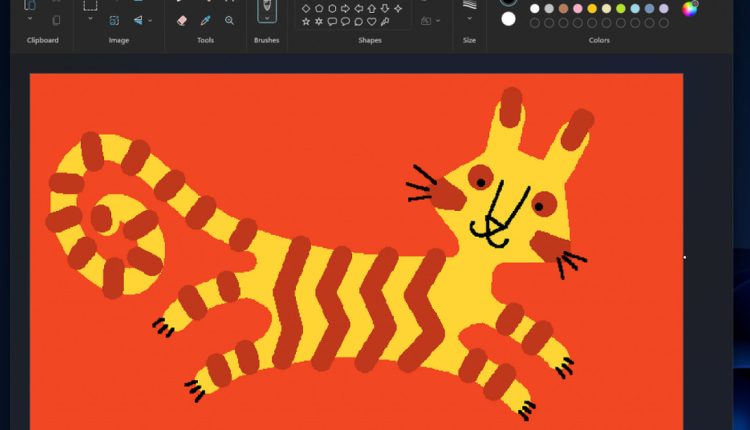Choose the light turquoise palette swatch

coord(635,9)
